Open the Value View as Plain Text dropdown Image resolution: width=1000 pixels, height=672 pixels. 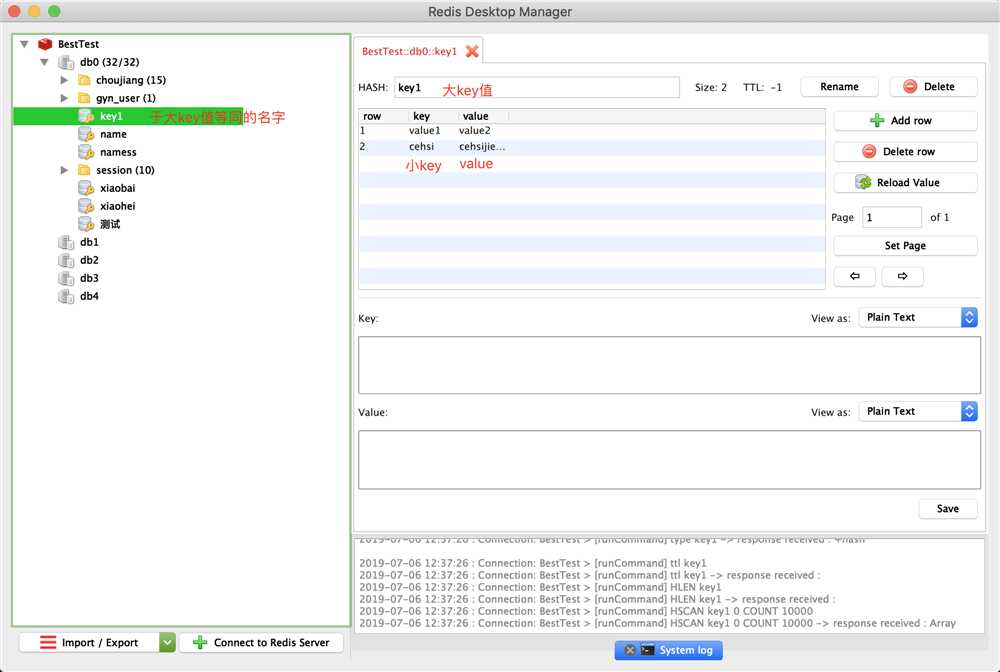[x=918, y=411]
